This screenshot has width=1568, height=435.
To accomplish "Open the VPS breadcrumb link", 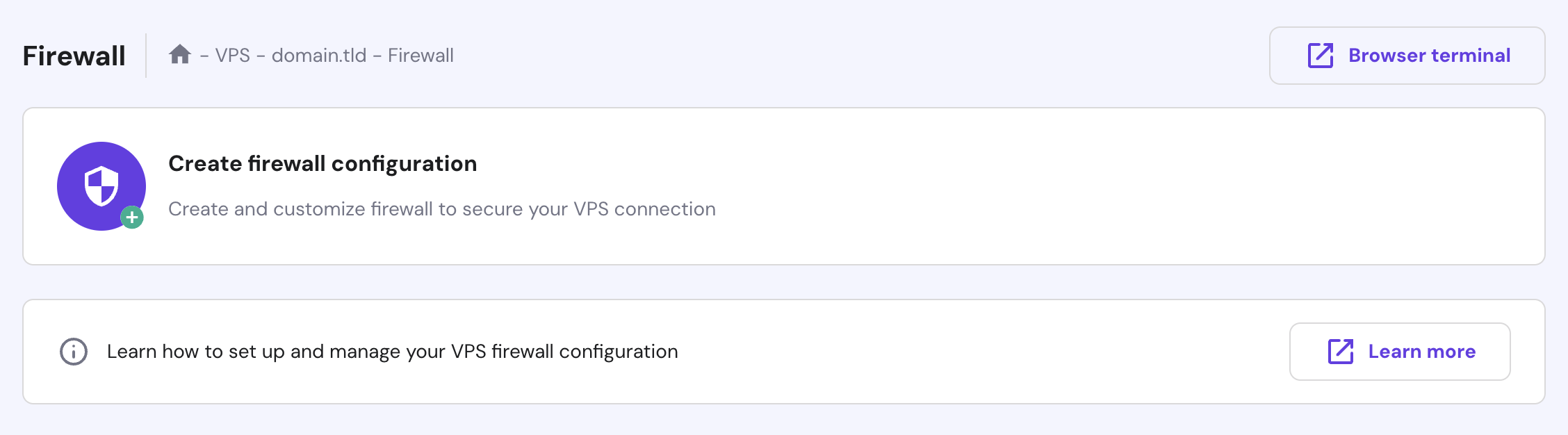I will point(232,56).
